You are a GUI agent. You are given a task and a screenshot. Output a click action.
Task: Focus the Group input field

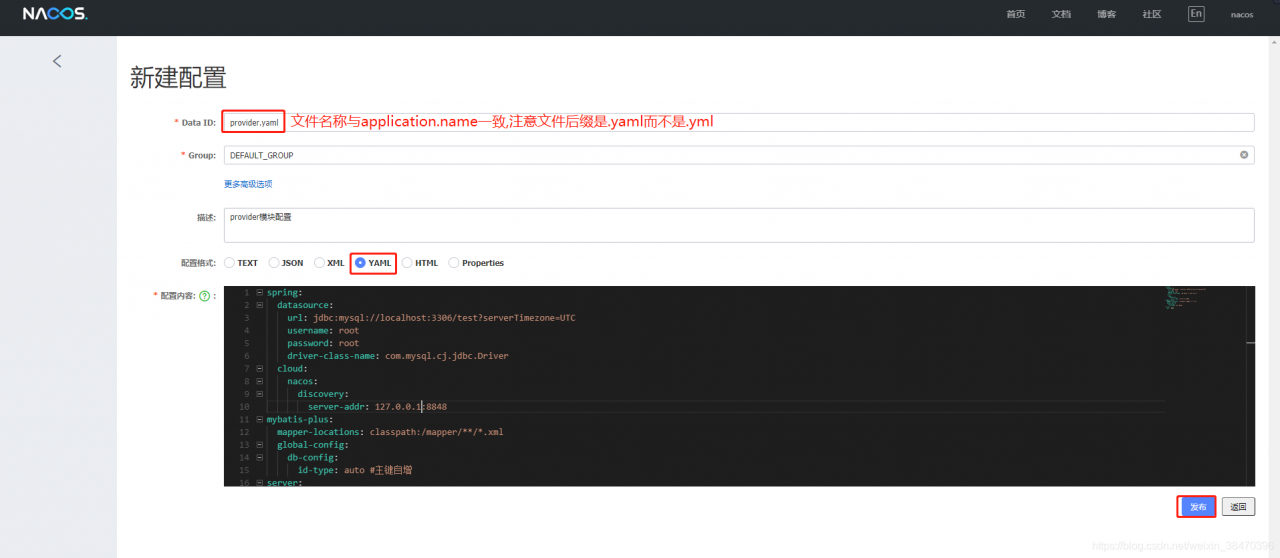(x=739, y=155)
